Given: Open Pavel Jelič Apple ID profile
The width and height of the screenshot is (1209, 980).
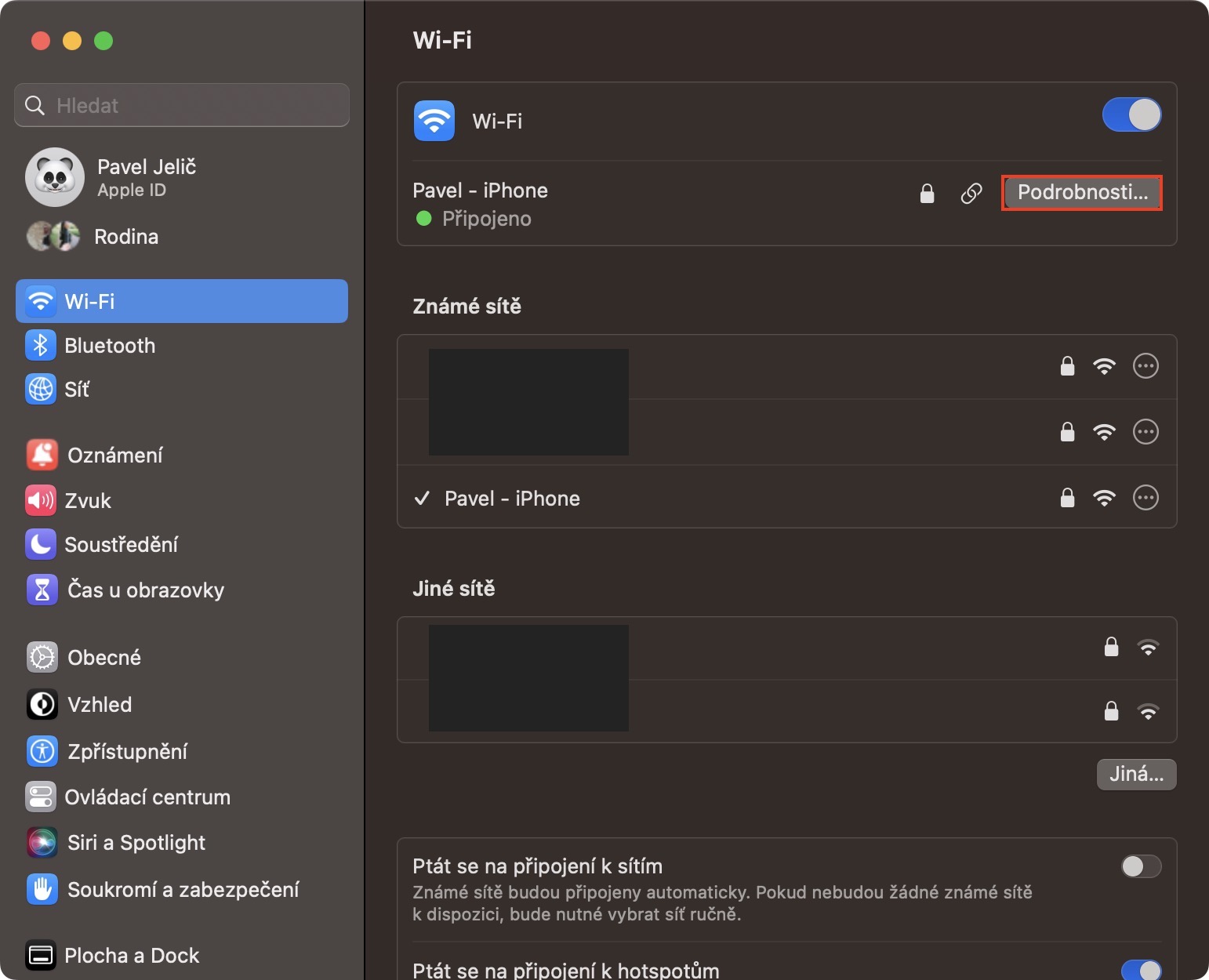Looking at the screenshot, I should (146, 177).
